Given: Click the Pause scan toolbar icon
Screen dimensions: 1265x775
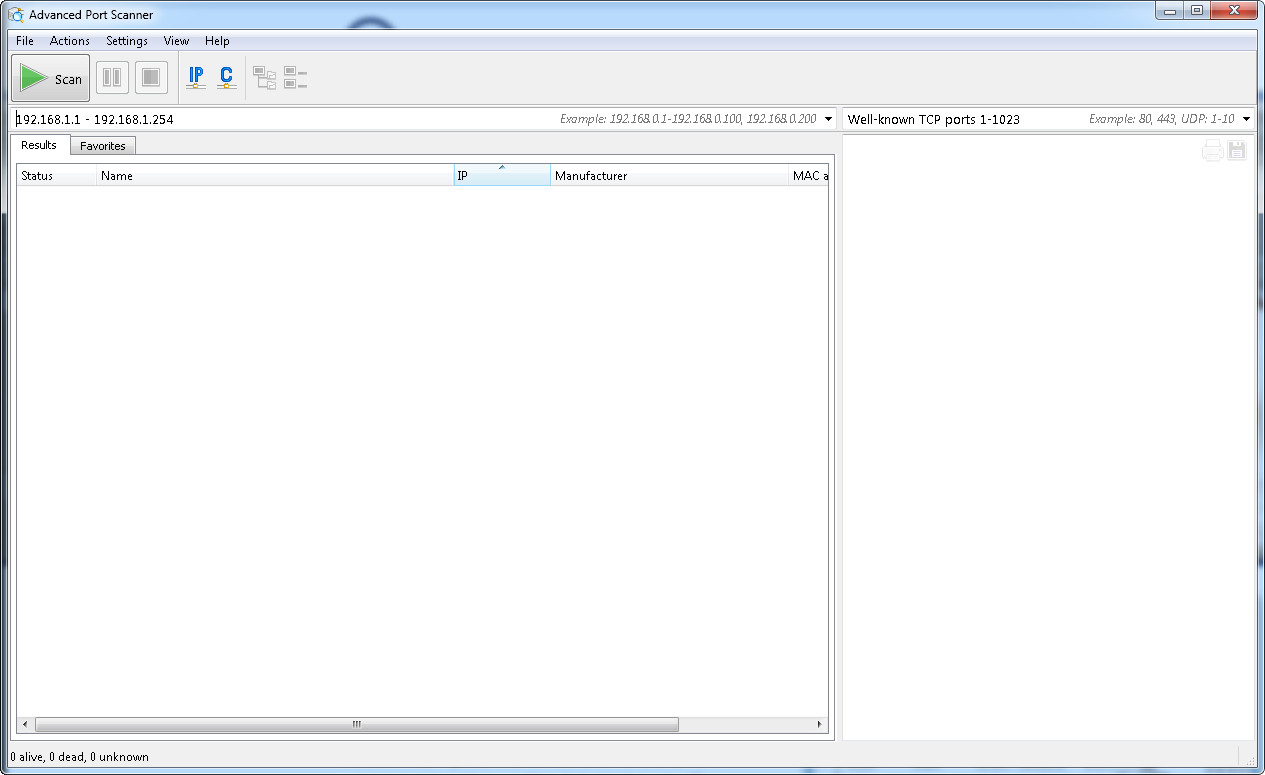Looking at the screenshot, I should pos(112,77).
